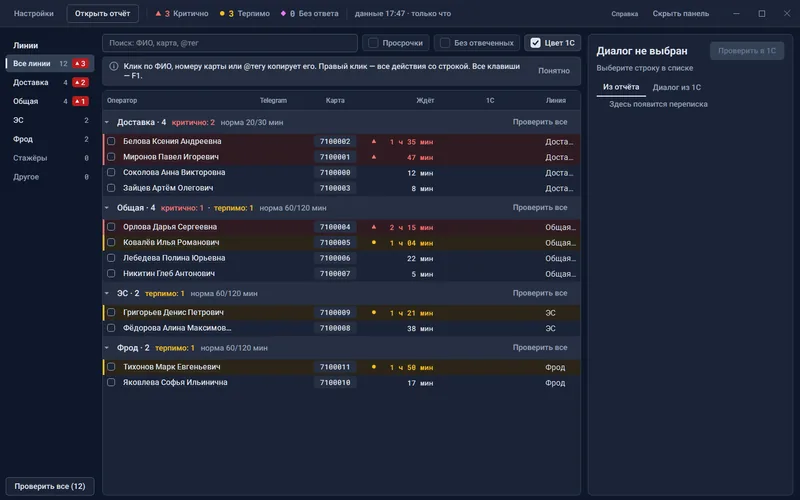Collapse the ЭС group
The width and height of the screenshot is (800, 500).
pos(107,293)
